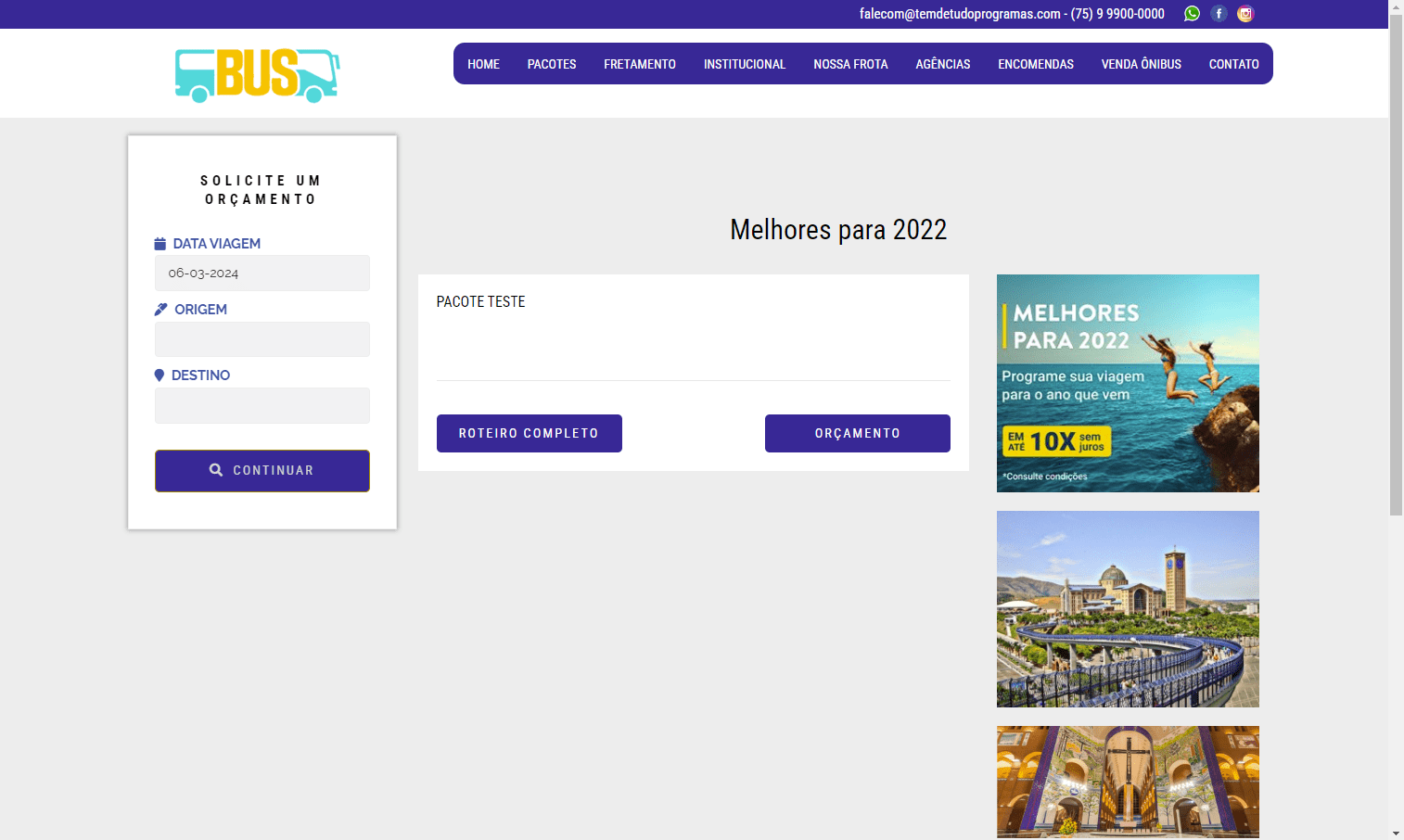This screenshot has width=1404, height=840.
Task: Click the pencil icon next to Origem
Action: click(160, 310)
